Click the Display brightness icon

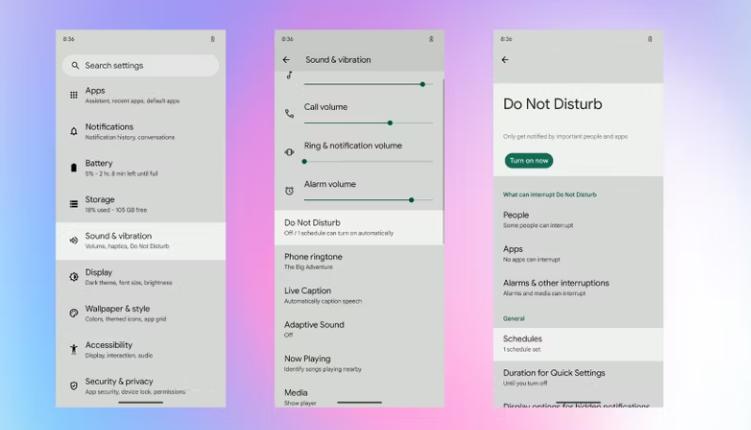click(x=74, y=277)
